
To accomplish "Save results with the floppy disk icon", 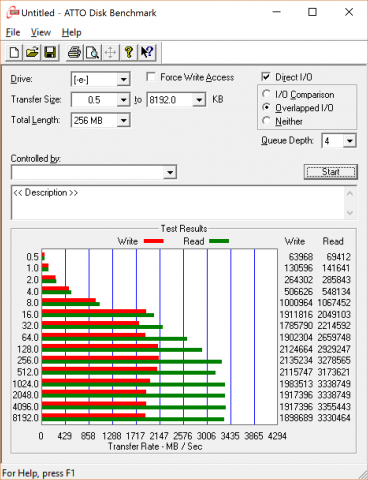I will tap(50, 52).
